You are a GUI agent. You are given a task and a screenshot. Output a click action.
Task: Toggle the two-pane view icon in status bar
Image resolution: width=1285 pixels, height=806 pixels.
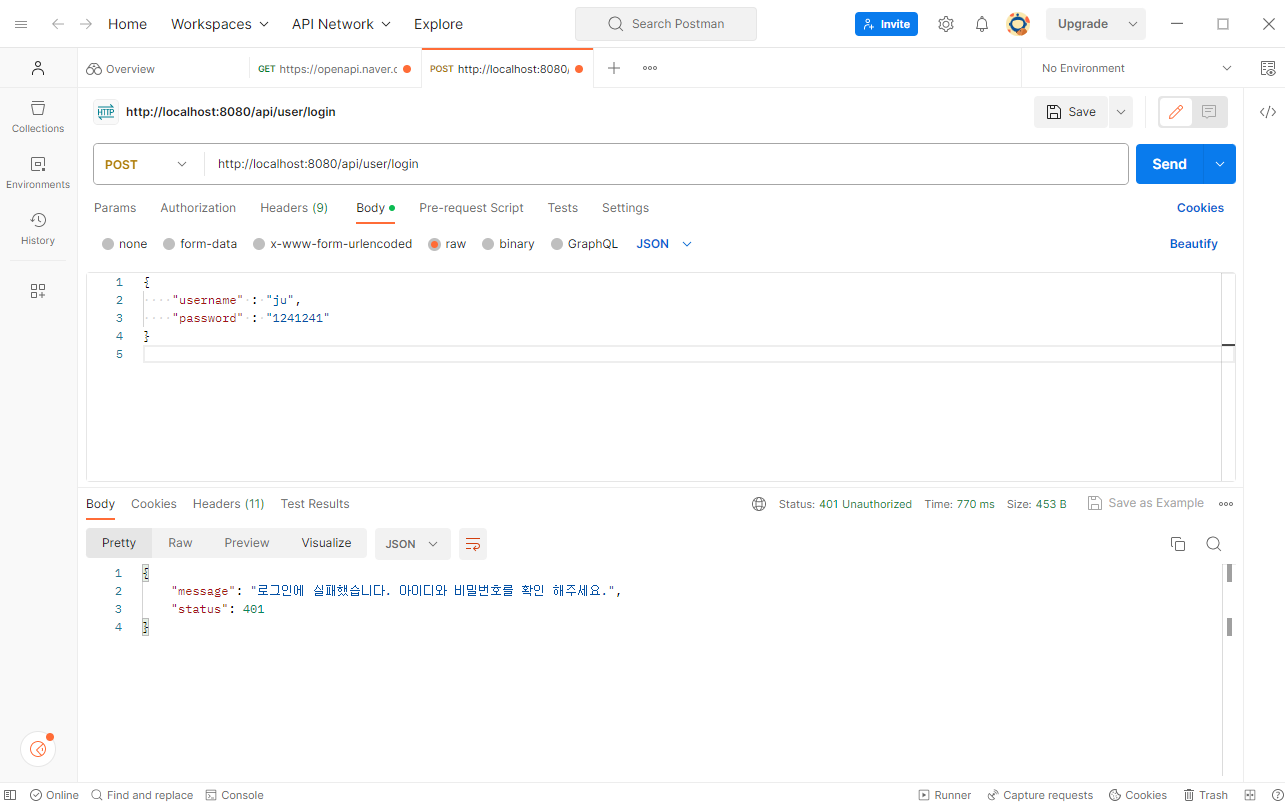click(1249, 795)
